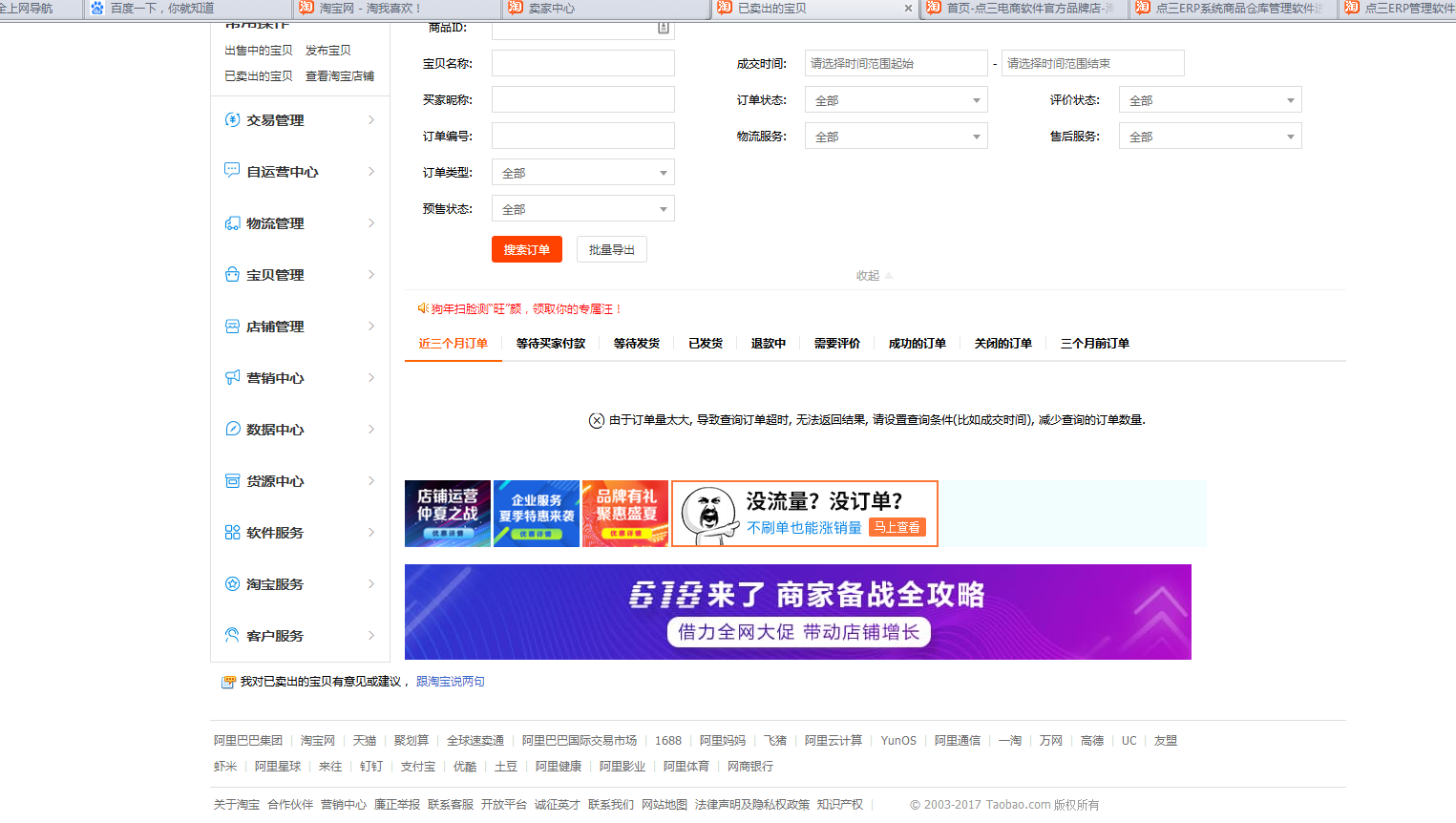Select the 关闭的订单 tab
This screenshot has width=1456, height=823.
pos(1003,344)
